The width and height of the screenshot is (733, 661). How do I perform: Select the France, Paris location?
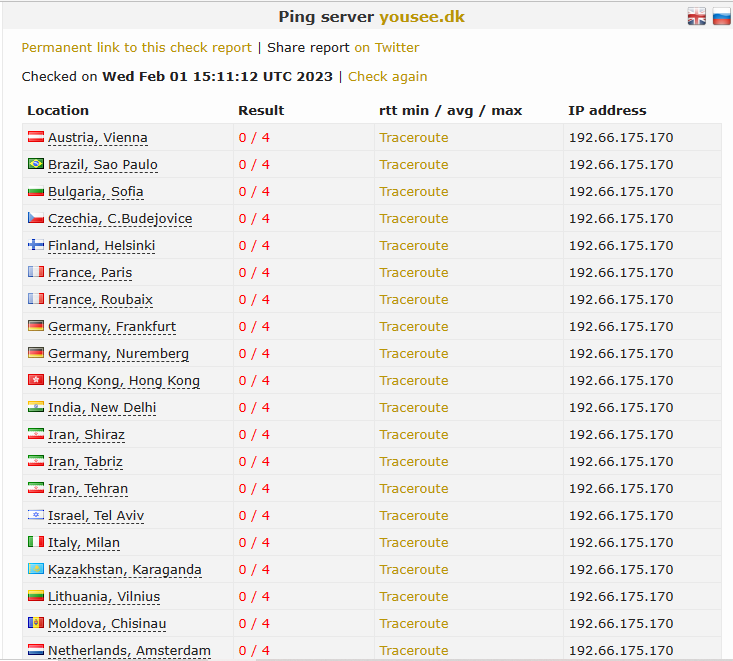pos(90,273)
